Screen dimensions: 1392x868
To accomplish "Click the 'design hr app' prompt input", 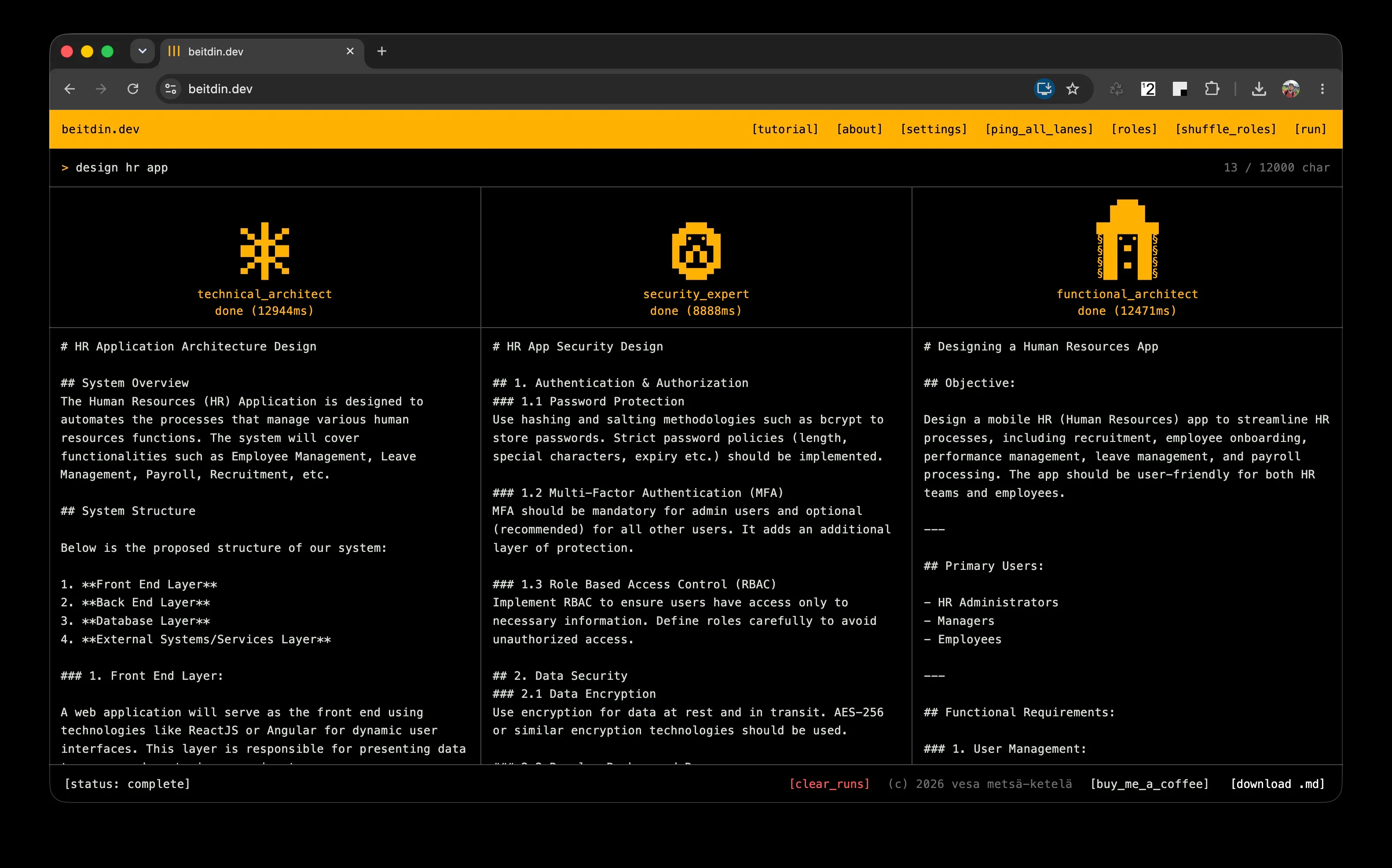I will tap(632, 168).
